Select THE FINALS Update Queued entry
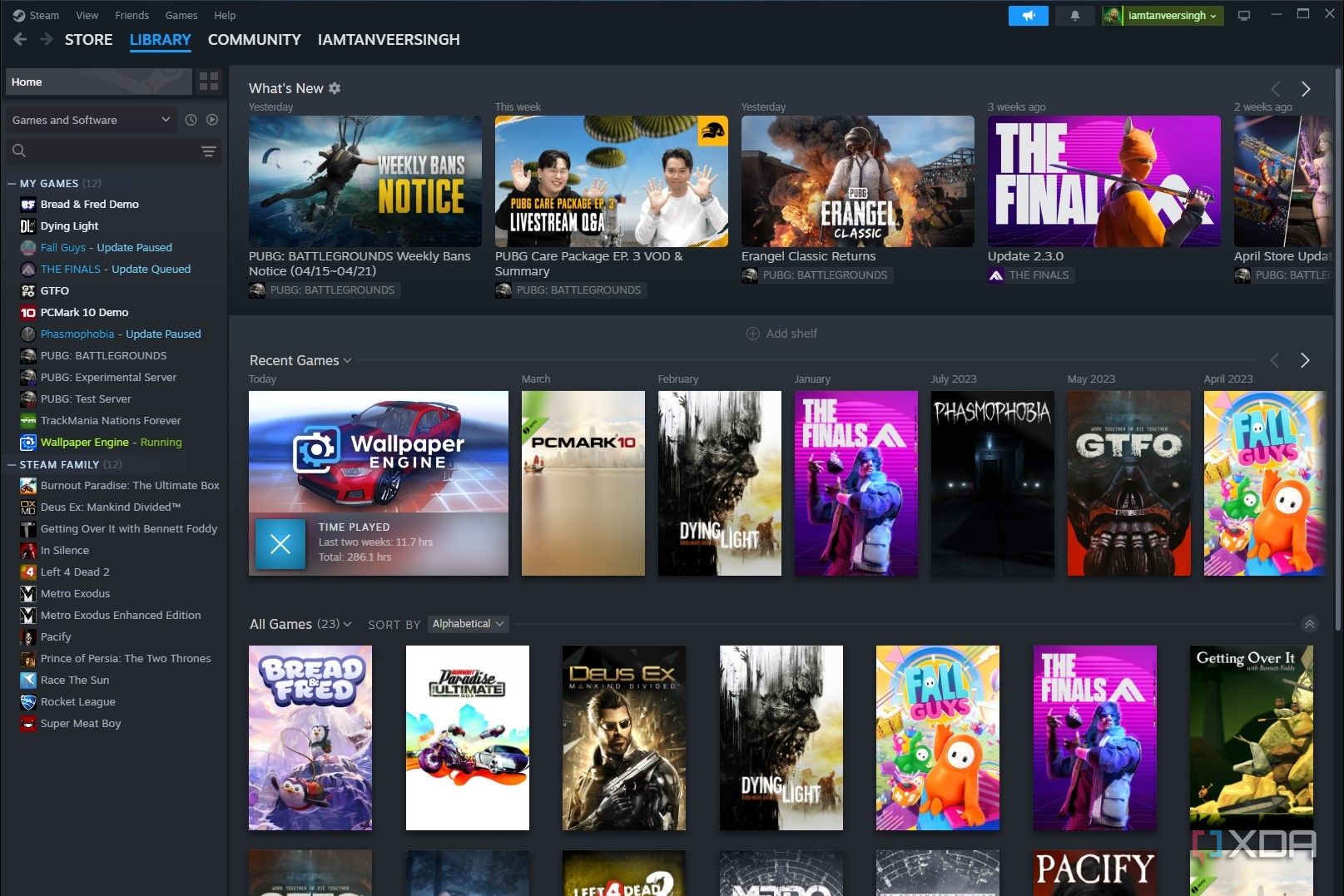Image resolution: width=1344 pixels, height=896 pixels. click(x=115, y=270)
